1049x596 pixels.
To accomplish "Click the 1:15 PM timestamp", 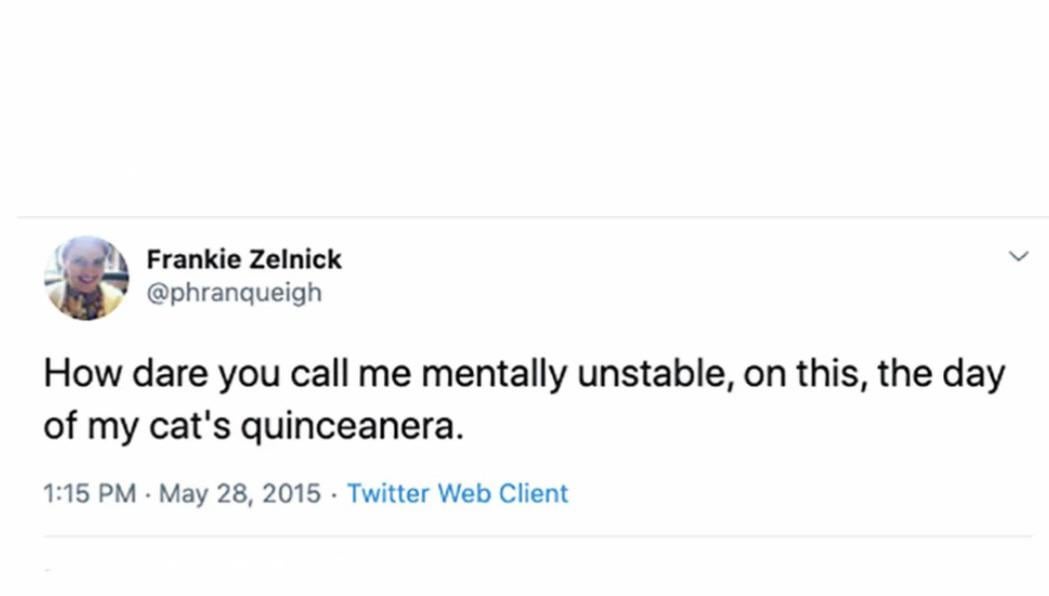I will coord(90,493).
